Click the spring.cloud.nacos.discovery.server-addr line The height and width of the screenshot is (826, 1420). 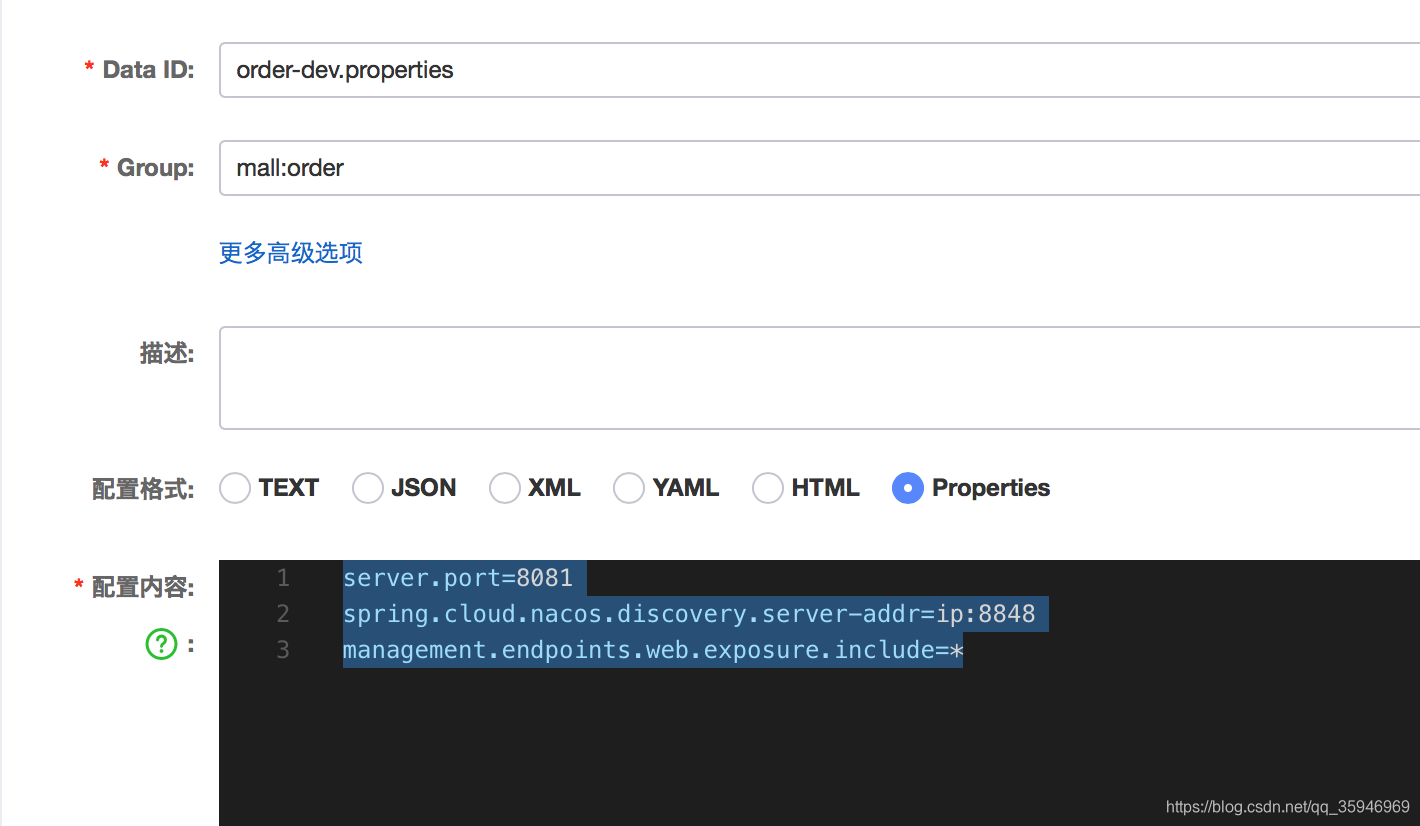(689, 614)
